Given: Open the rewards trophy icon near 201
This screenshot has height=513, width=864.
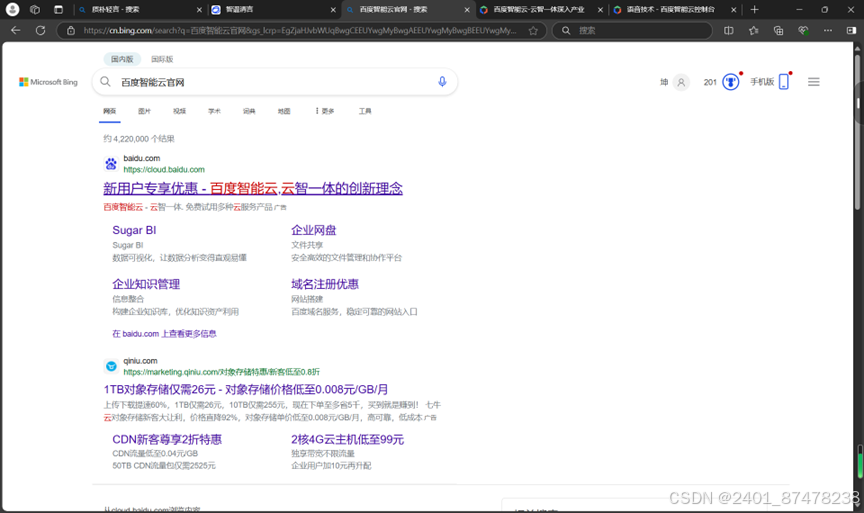Looking at the screenshot, I should (731, 82).
